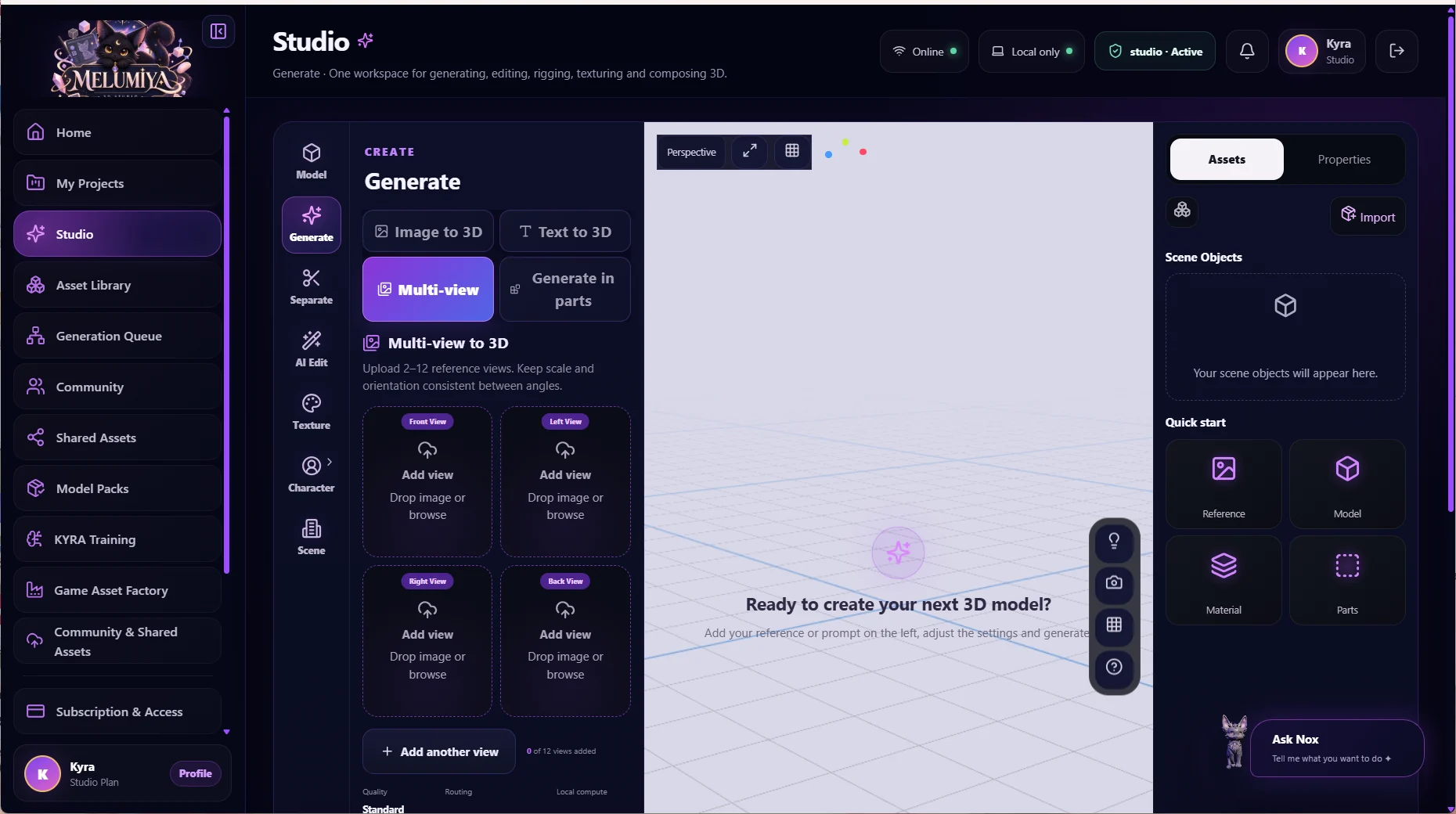1456x814 pixels.
Task: Select the Text to 3D mode tab
Action: (565, 232)
